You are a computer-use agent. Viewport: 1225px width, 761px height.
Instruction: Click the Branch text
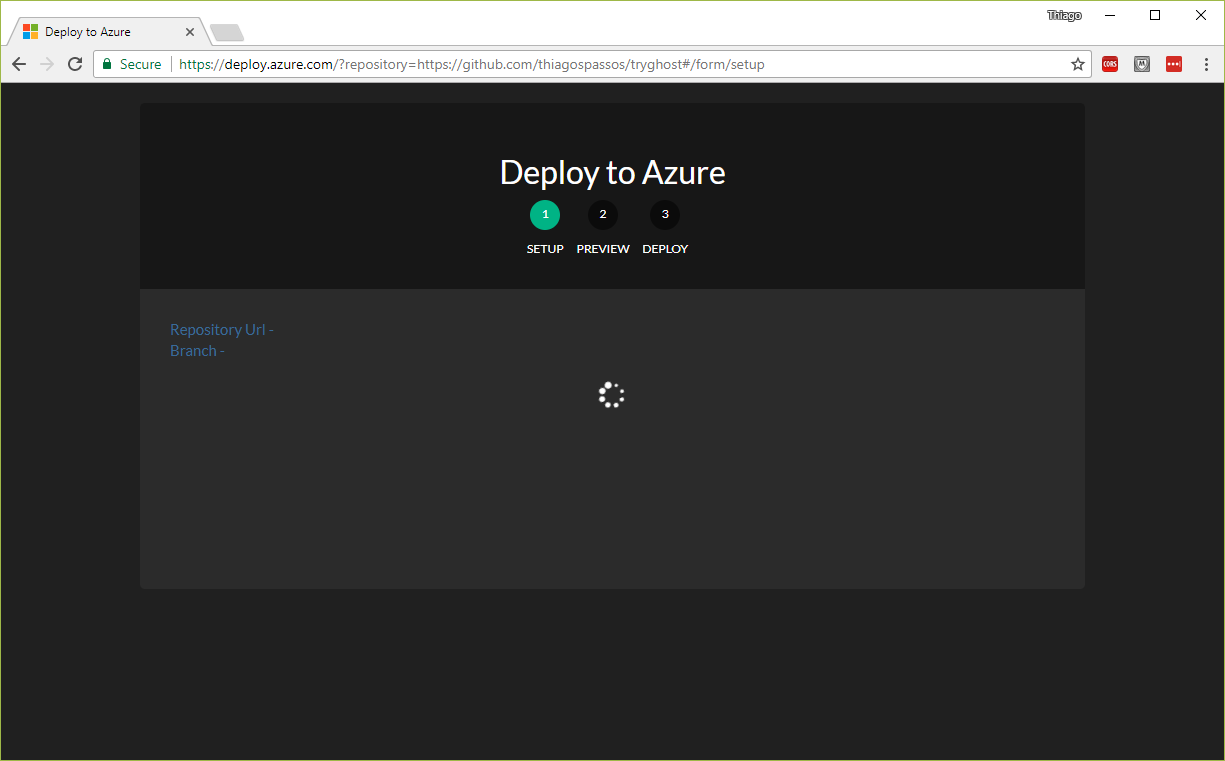[197, 350]
